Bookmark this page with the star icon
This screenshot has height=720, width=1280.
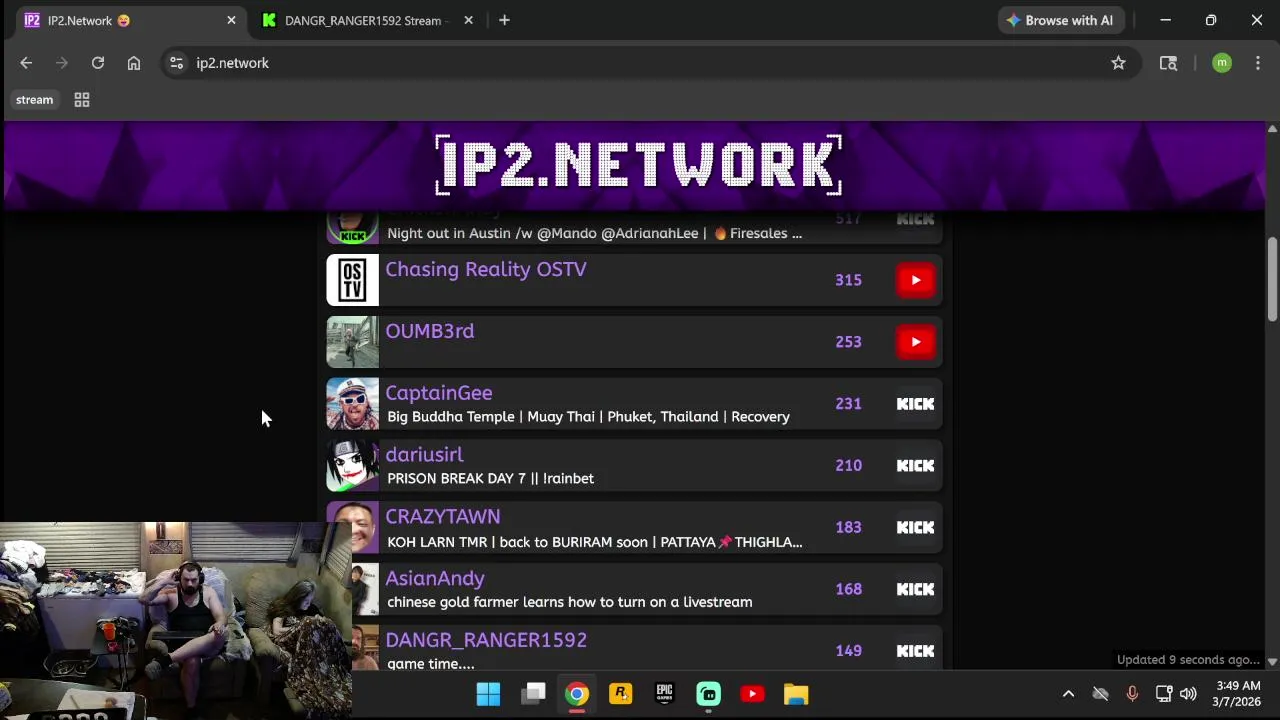coord(1118,63)
